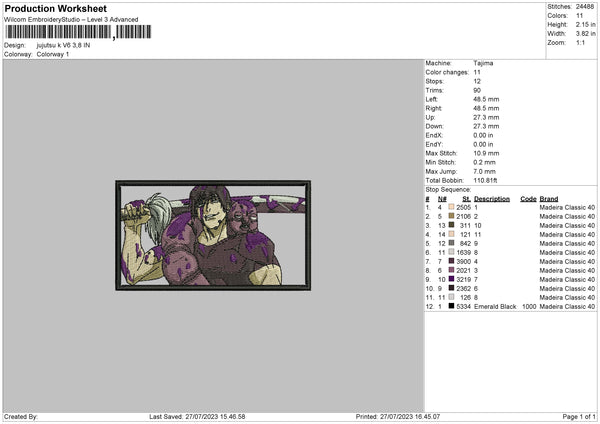Choose the light swatch beside 1639 stitches
Screen dimensions: 600x424
coord(452,252)
